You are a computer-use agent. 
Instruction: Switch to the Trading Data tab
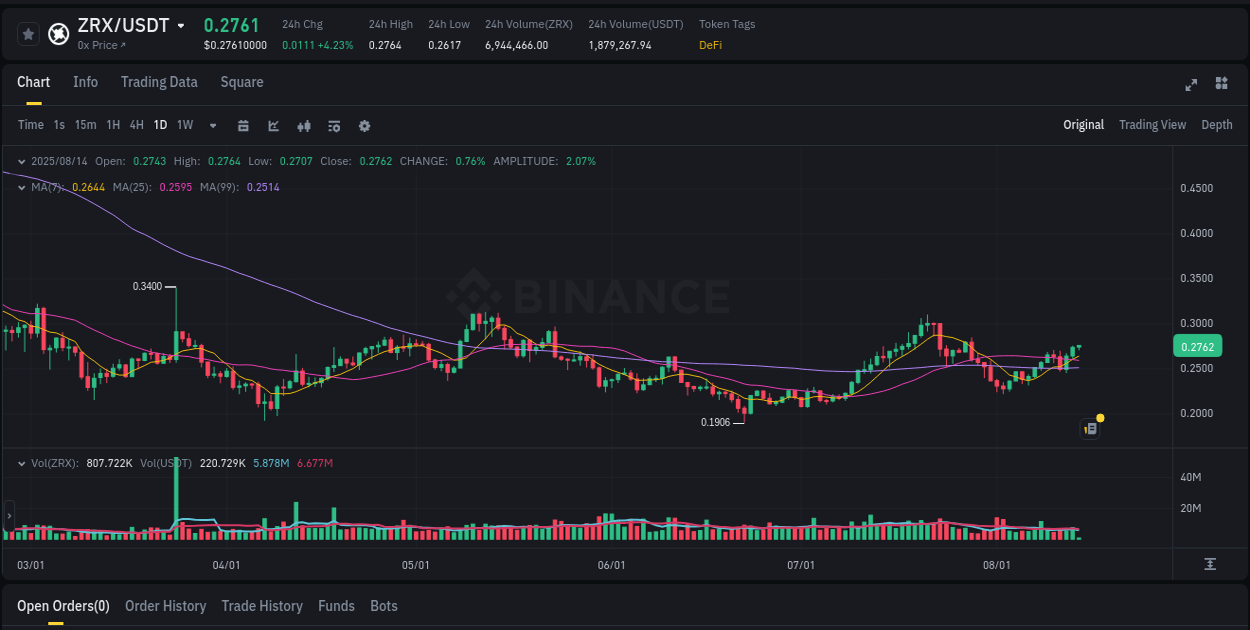pyautogui.click(x=159, y=82)
